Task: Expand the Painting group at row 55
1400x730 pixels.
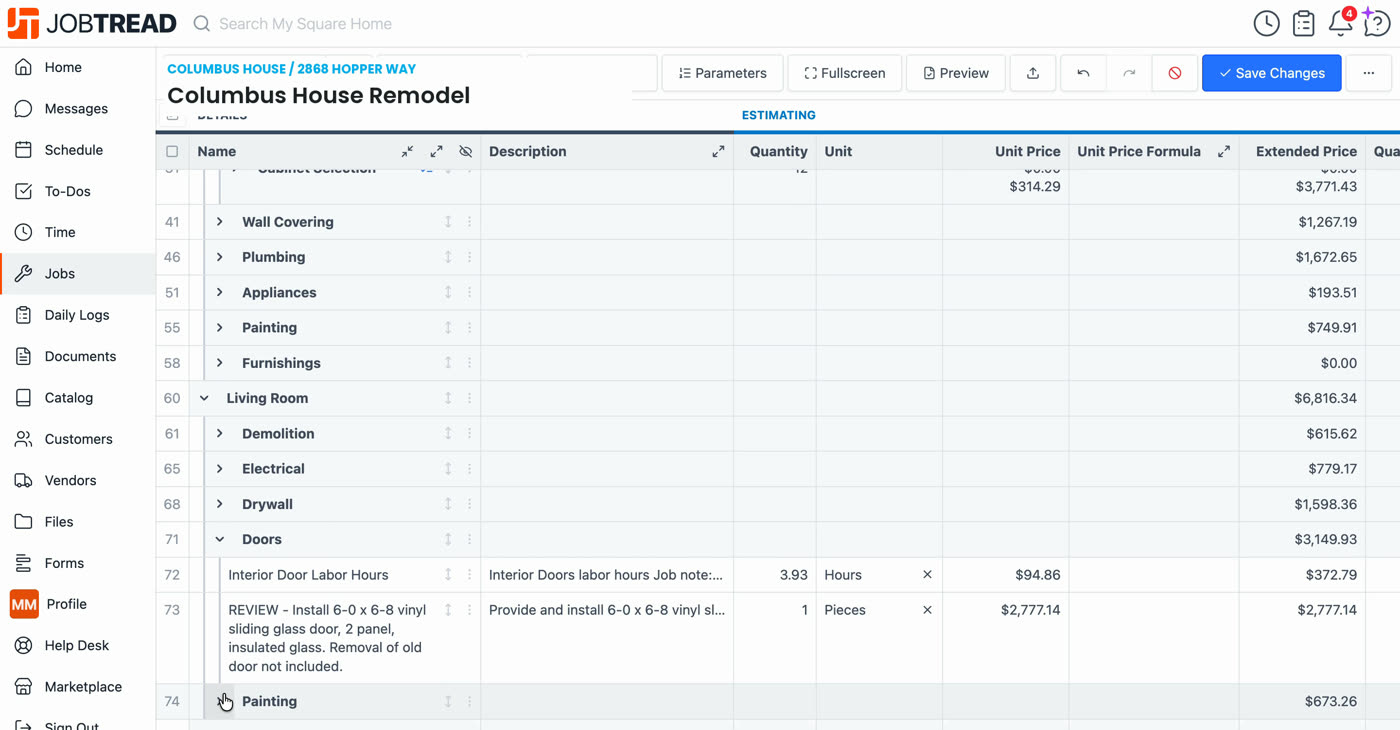Action: coord(220,328)
